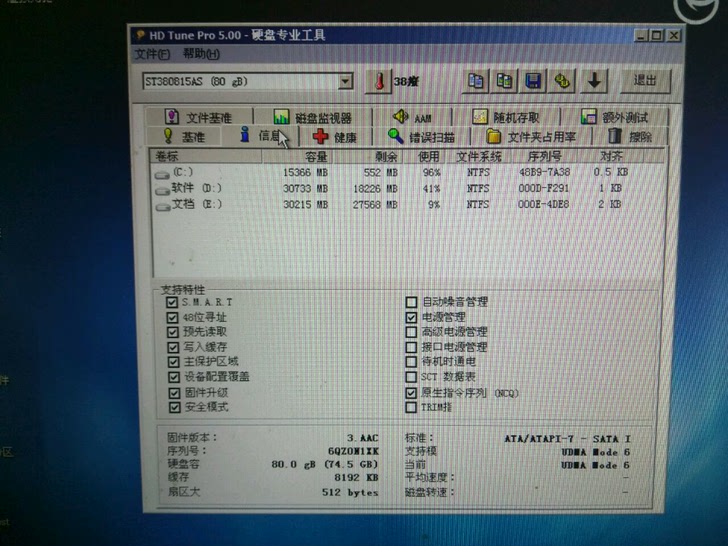Click the thermometer temperature icon
Viewport: 728px width, 546px height.
380,81
